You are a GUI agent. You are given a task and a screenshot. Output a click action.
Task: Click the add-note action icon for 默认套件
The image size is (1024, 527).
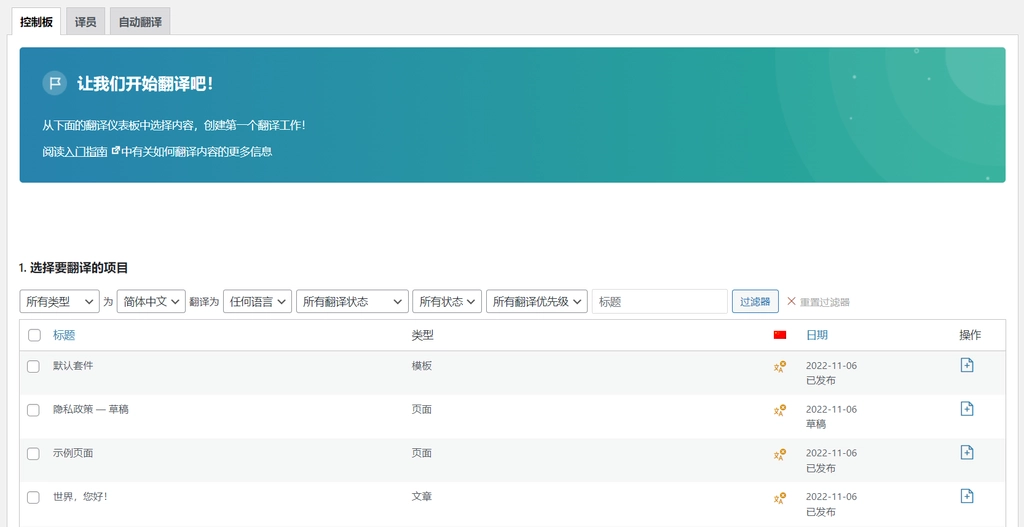click(x=966, y=365)
